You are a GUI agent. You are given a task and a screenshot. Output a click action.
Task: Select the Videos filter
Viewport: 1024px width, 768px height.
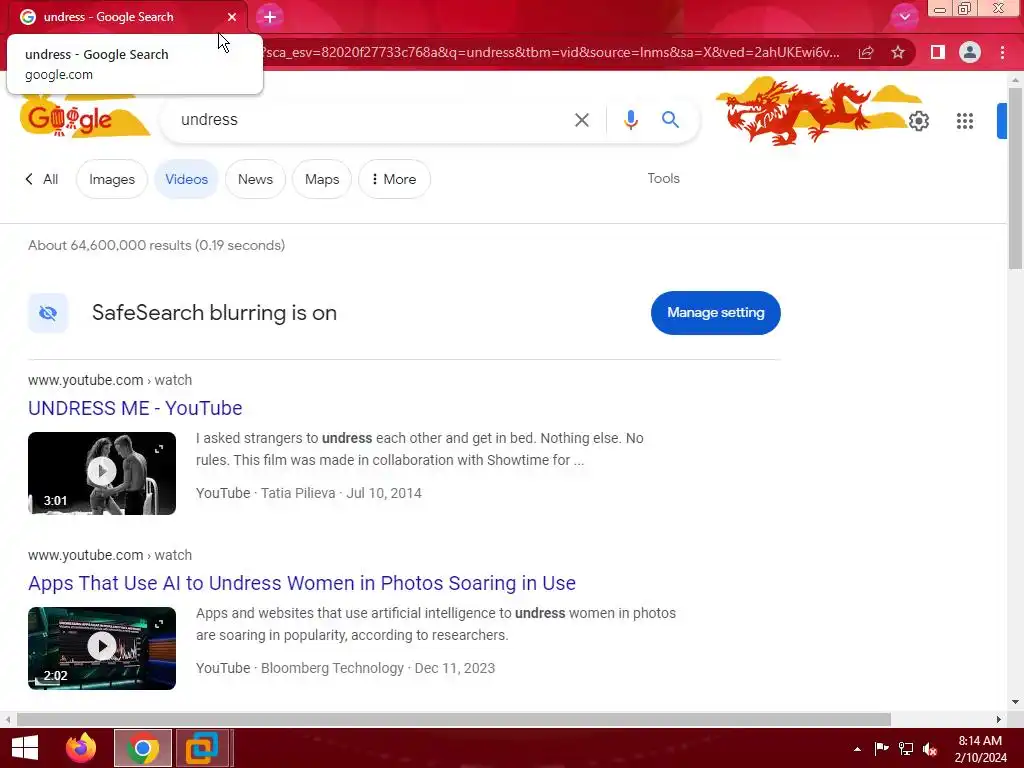(x=186, y=179)
